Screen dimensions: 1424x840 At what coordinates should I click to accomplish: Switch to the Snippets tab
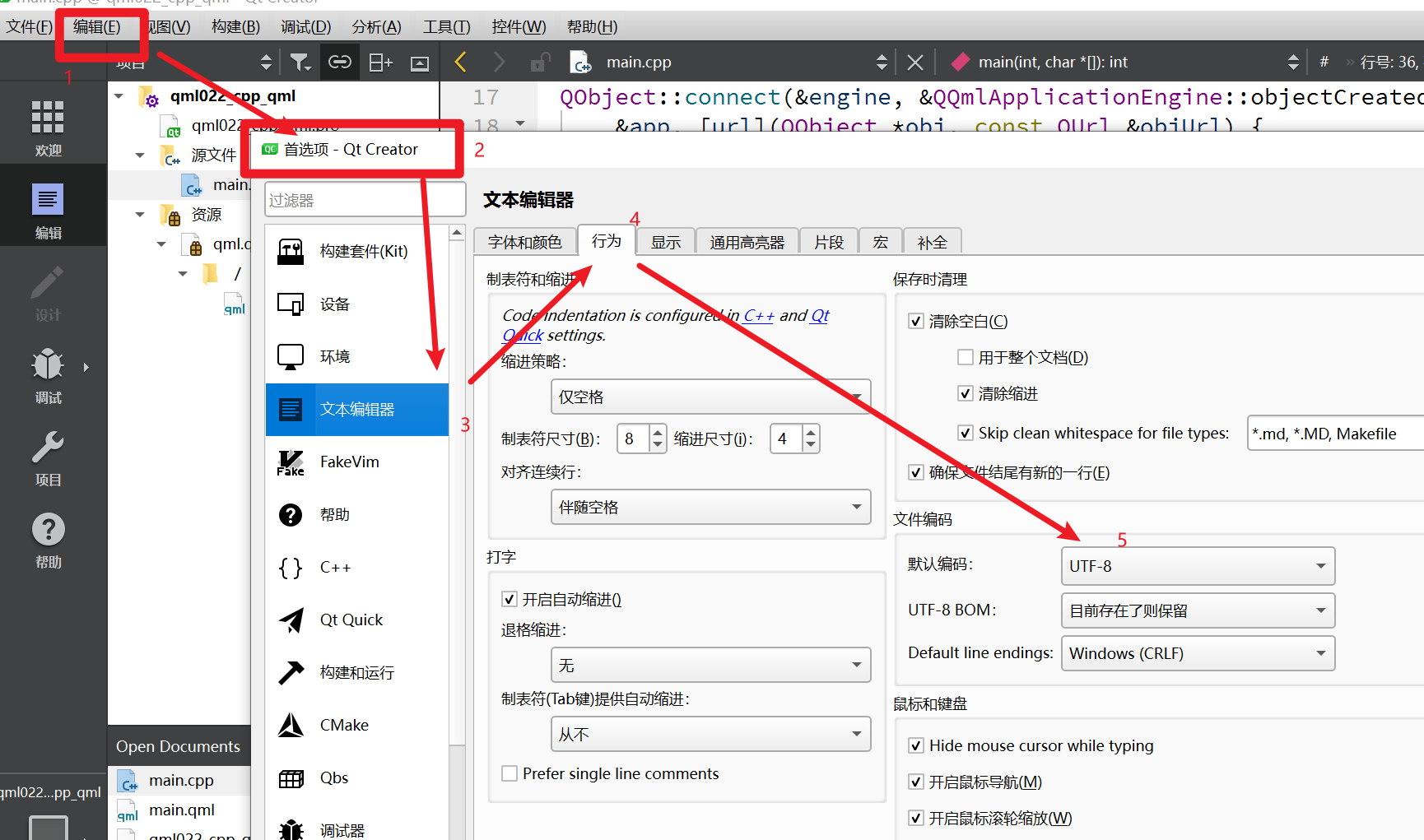tap(829, 242)
